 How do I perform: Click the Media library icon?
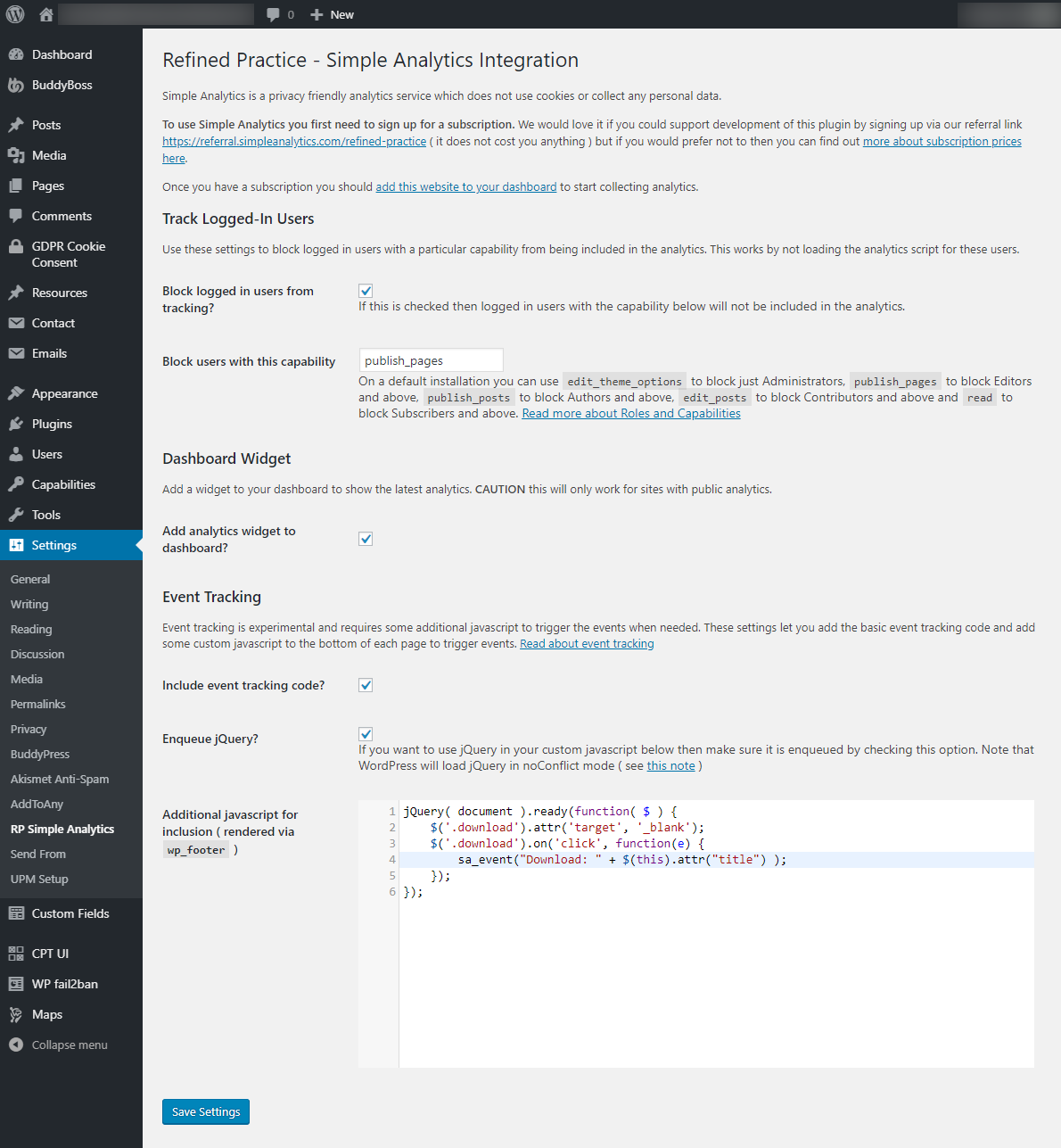pyautogui.click(x=16, y=155)
